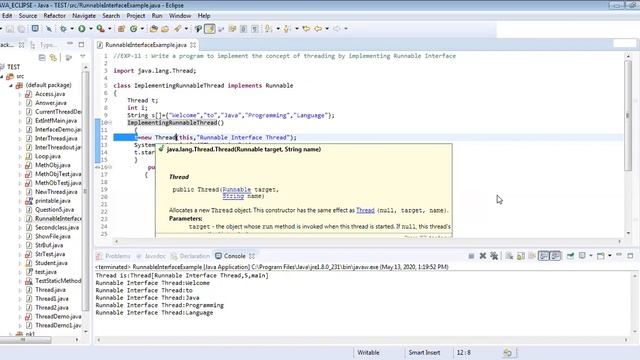Expand the arrow beside ThreadDemo.java
This screenshot has height=360, width=640.
click(x=20, y=317)
